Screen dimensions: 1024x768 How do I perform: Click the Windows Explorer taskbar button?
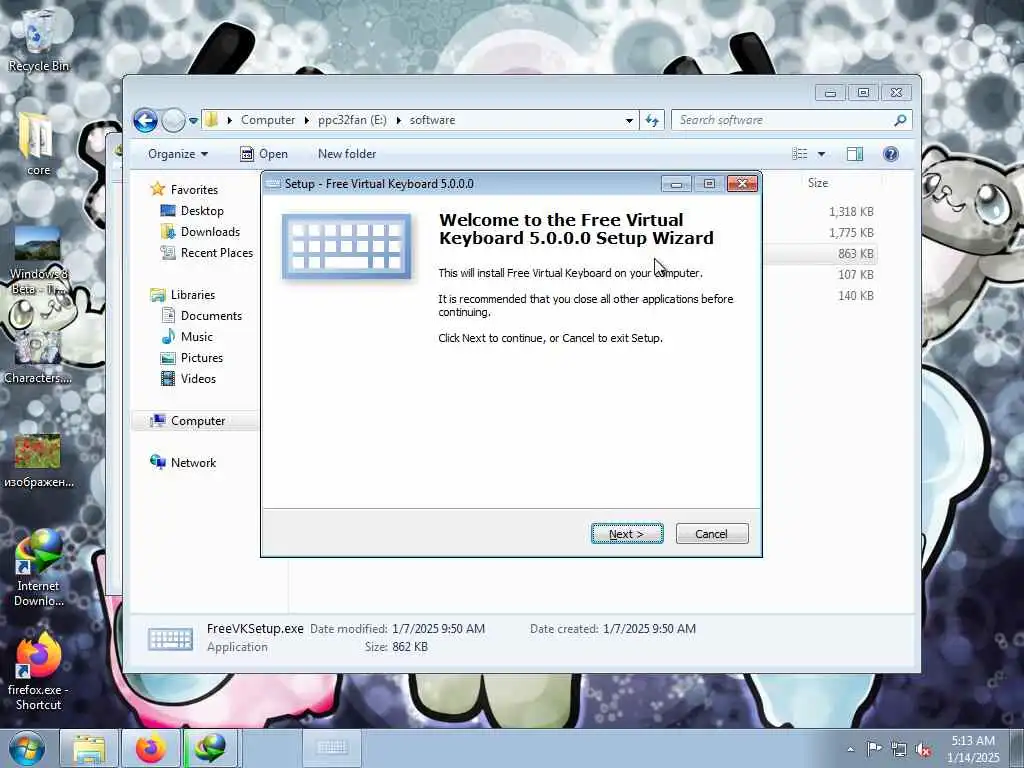[x=89, y=748]
